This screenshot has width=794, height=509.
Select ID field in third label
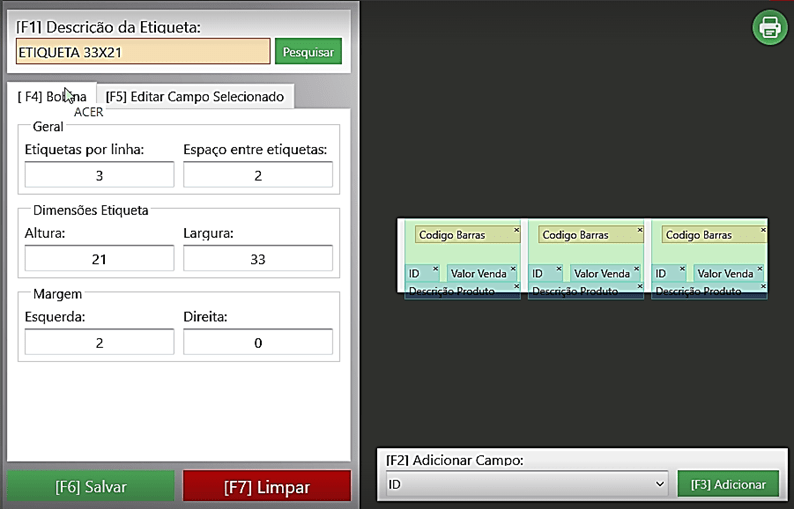pyautogui.click(x=664, y=274)
